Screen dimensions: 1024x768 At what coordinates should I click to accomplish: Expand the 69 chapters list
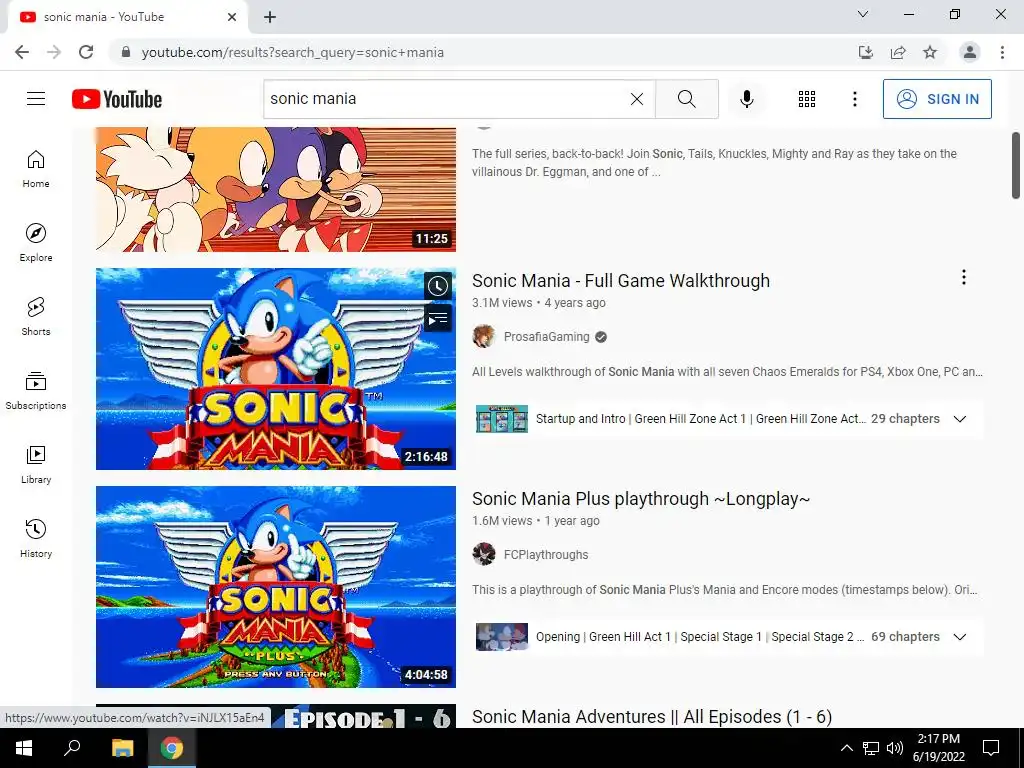pos(959,637)
